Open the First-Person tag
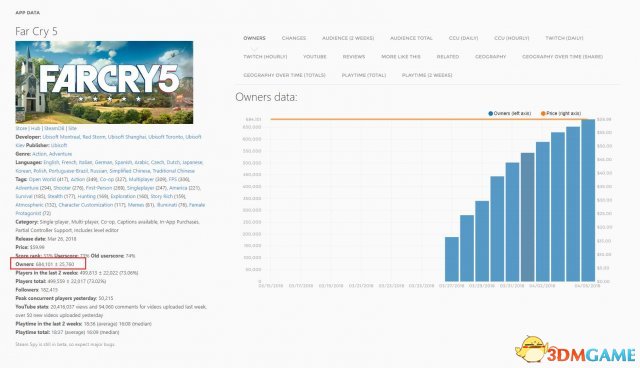The height and width of the screenshot is (368, 640). click(x=99, y=188)
